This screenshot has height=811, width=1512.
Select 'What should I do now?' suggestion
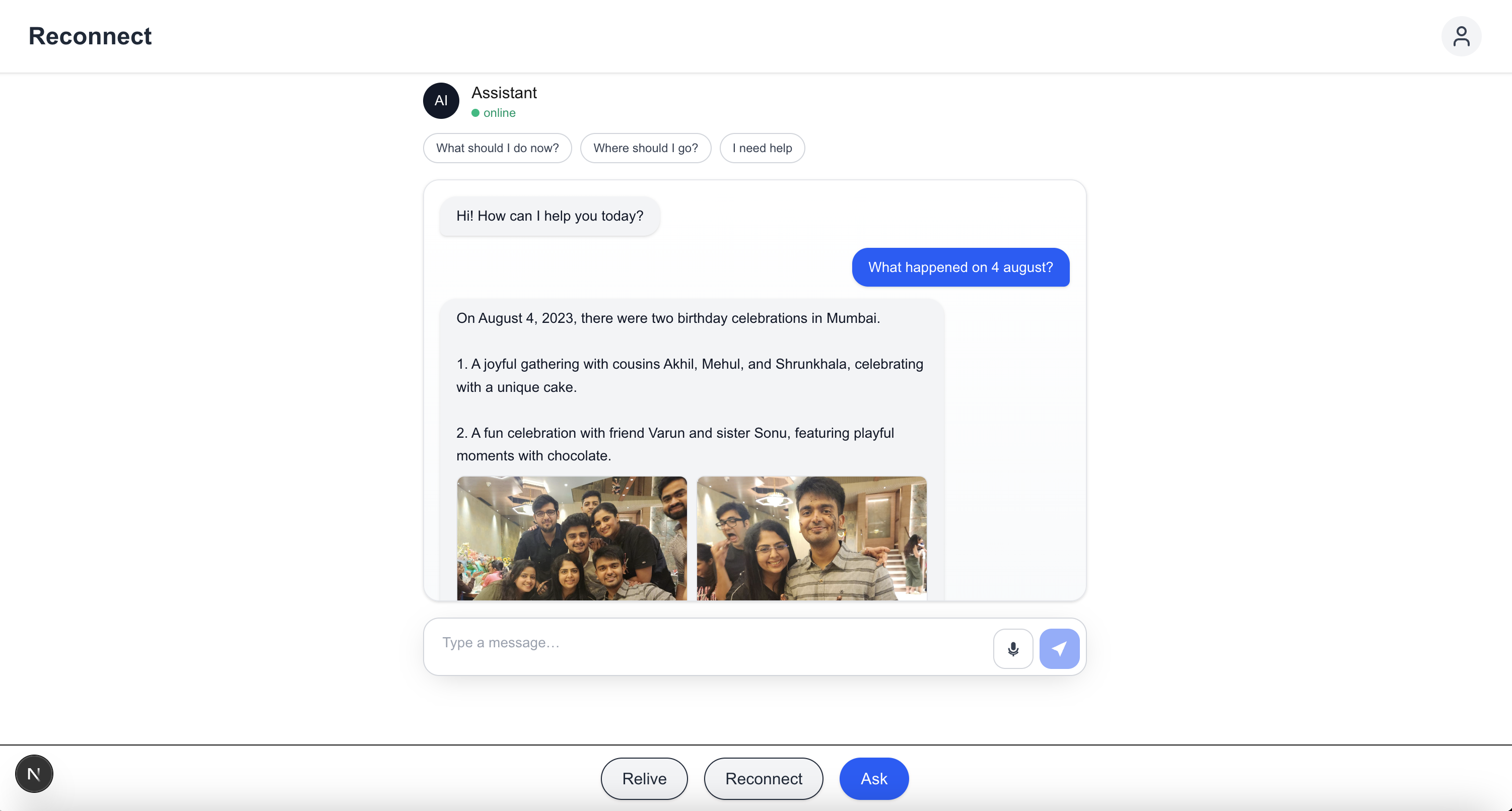[497, 148]
